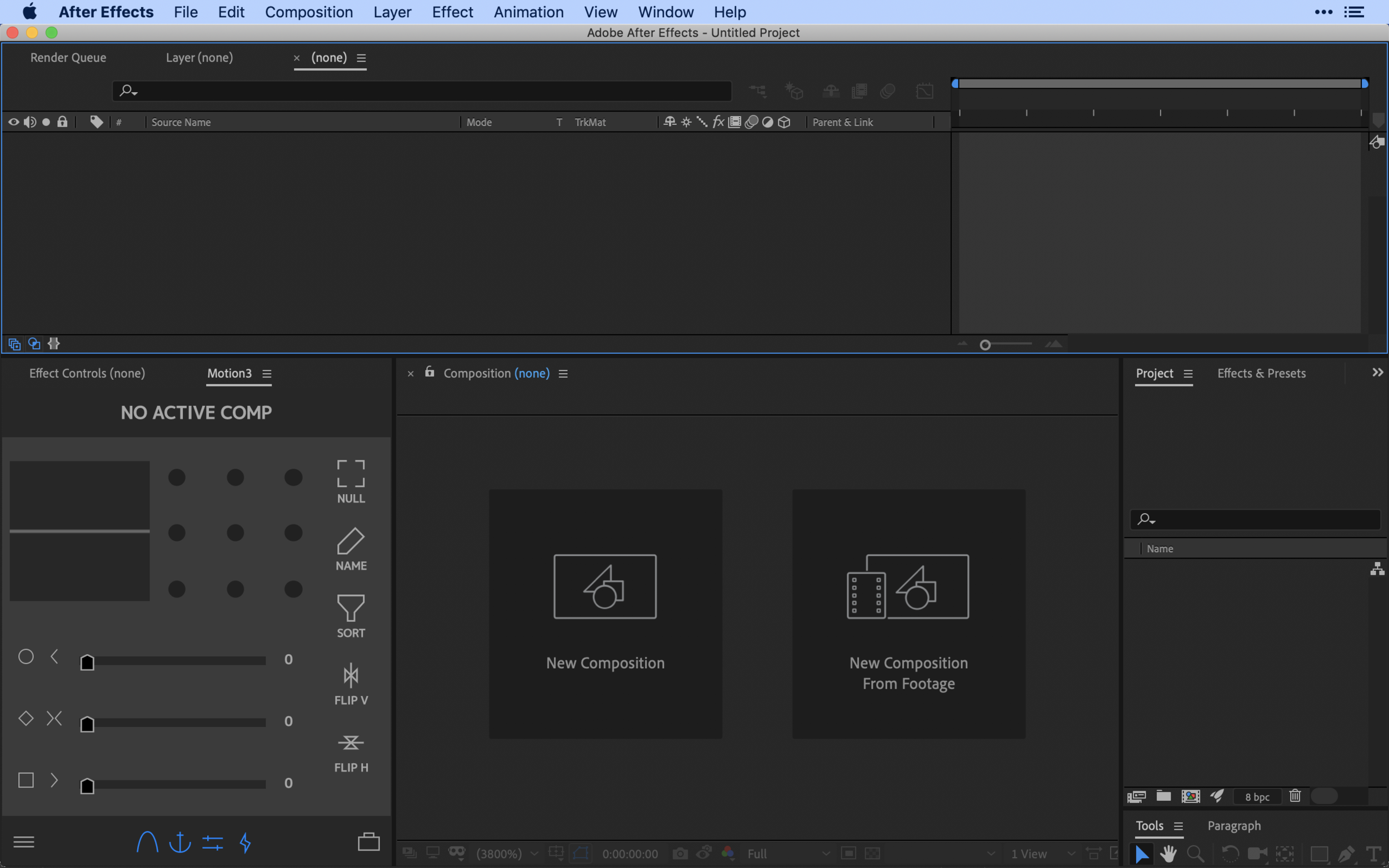Open the Full resolution dropdown
The width and height of the screenshot is (1389, 868).
[788, 854]
